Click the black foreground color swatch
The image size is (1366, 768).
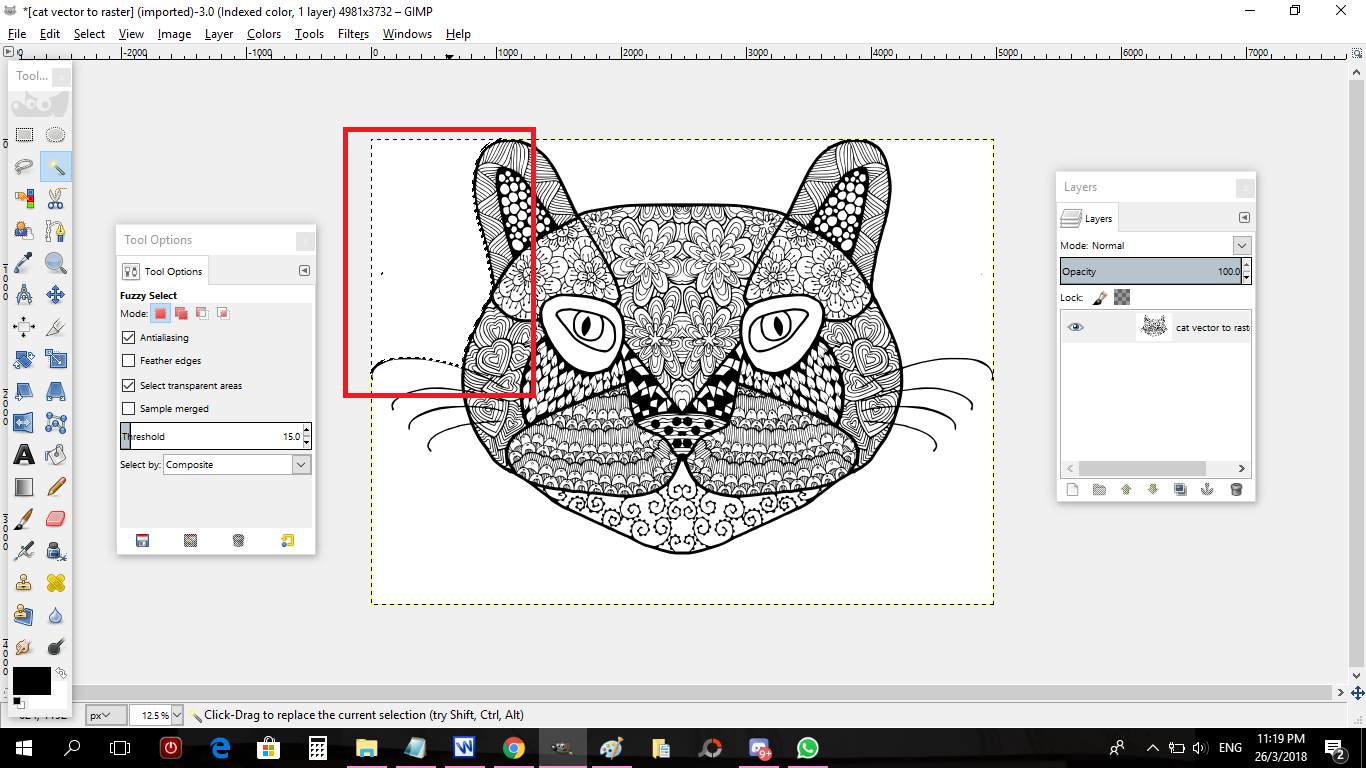(31, 681)
